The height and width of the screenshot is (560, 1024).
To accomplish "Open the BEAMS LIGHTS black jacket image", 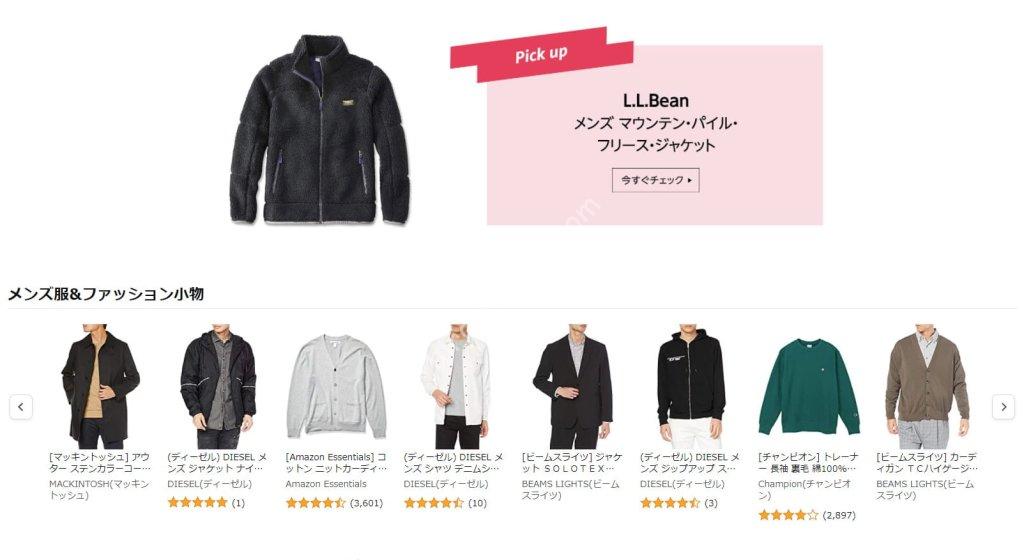I will click(573, 385).
